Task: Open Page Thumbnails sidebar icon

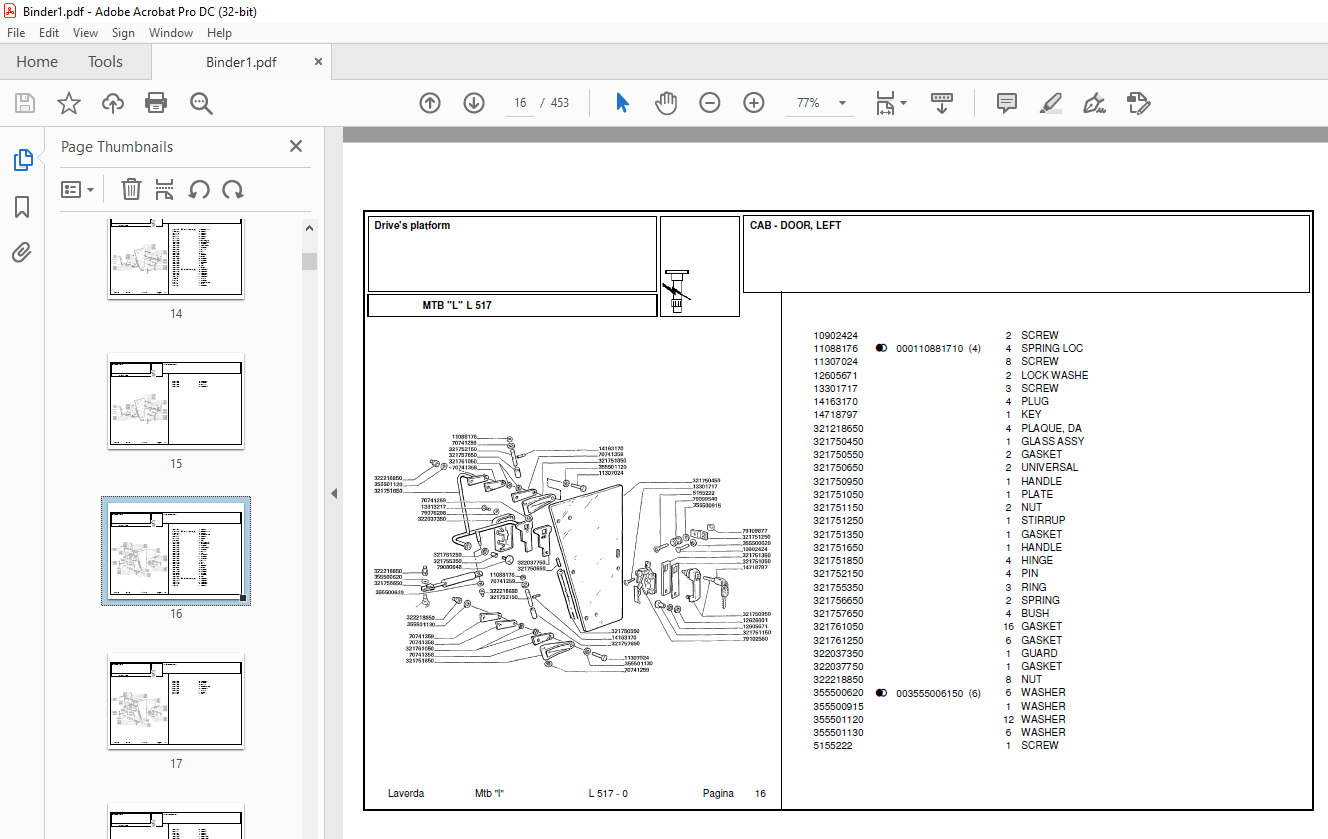Action: (x=22, y=160)
